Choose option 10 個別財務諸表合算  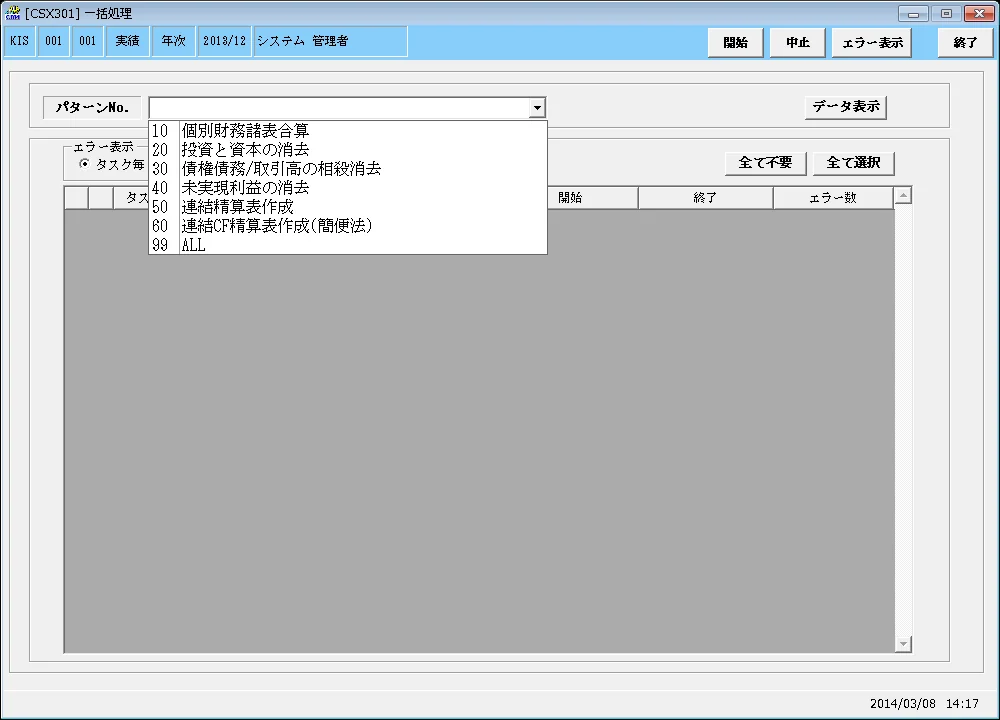point(348,131)
